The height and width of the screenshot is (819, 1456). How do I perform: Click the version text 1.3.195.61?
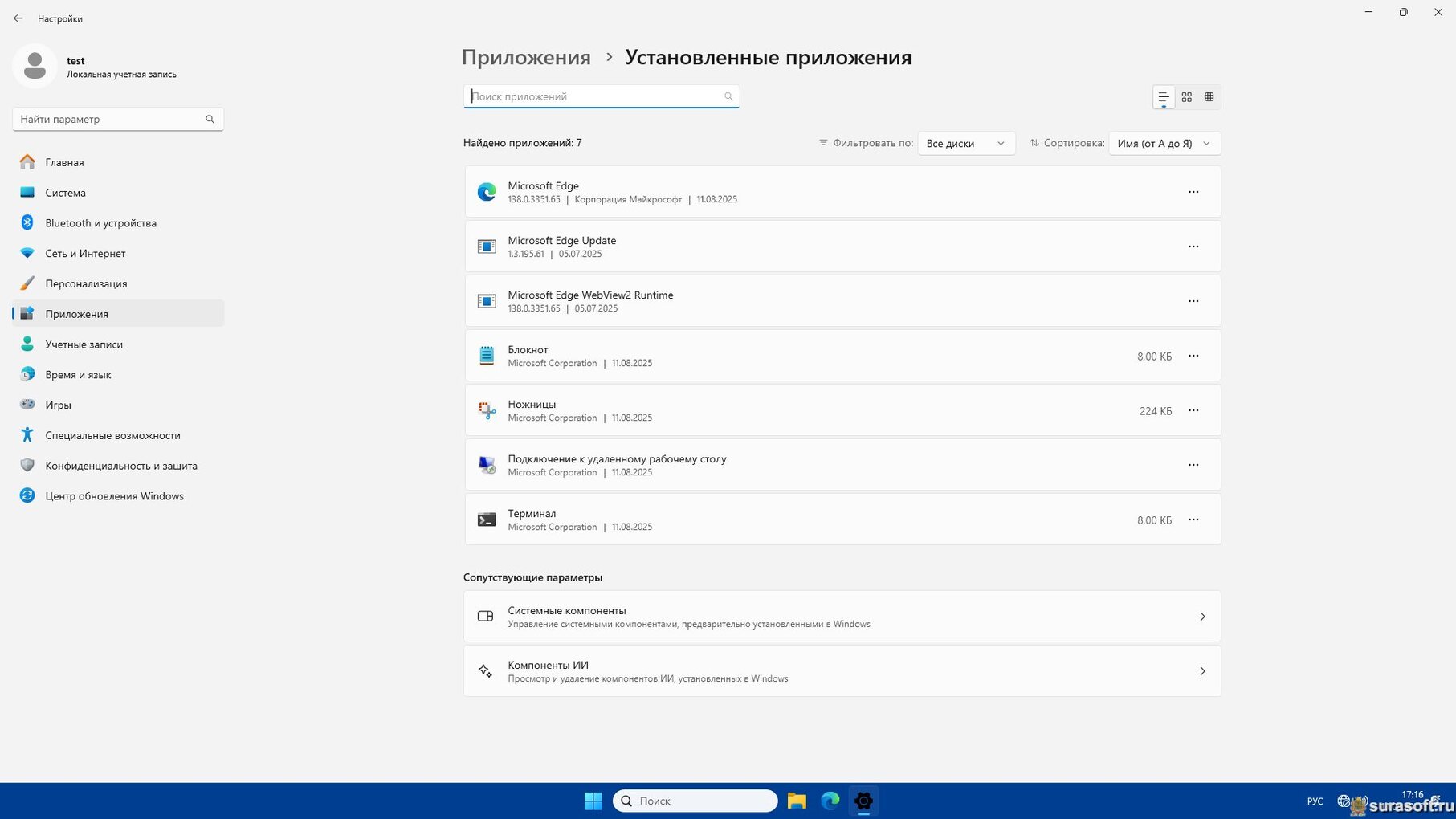pyautogui.click(x=526, y=254)
